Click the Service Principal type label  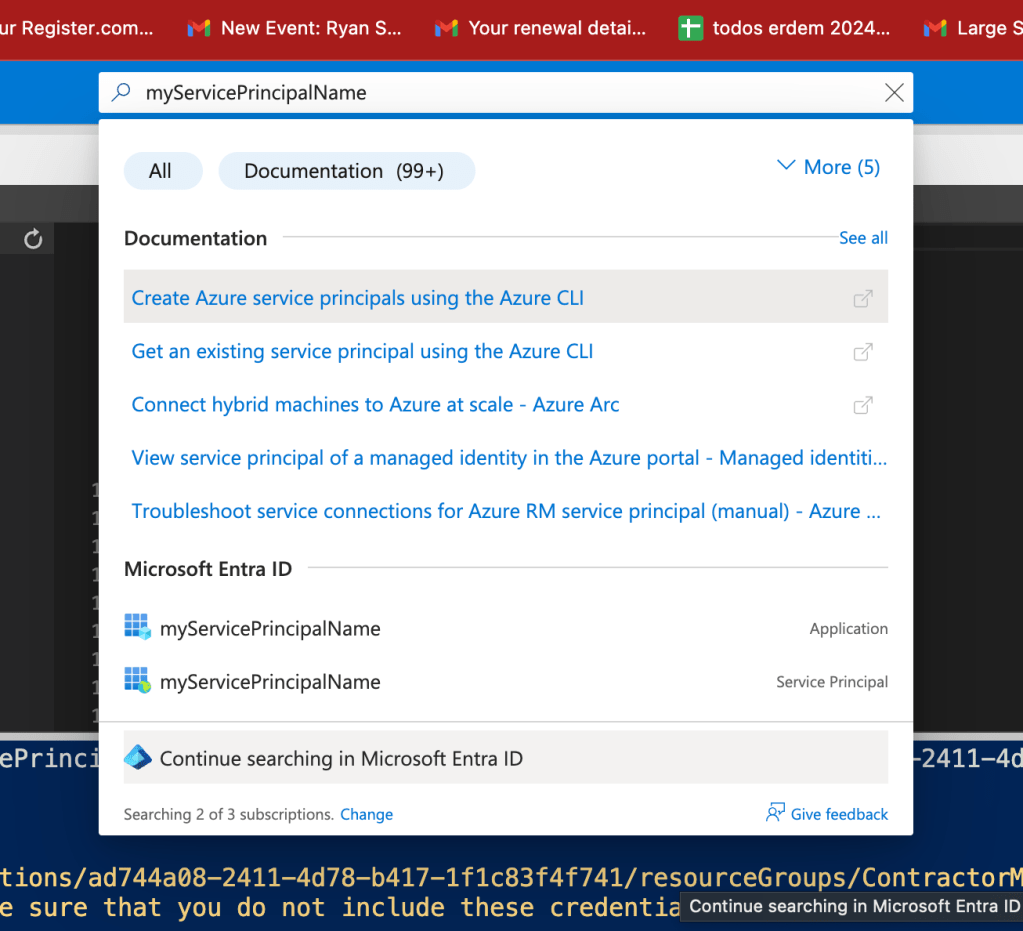point(832,682)
